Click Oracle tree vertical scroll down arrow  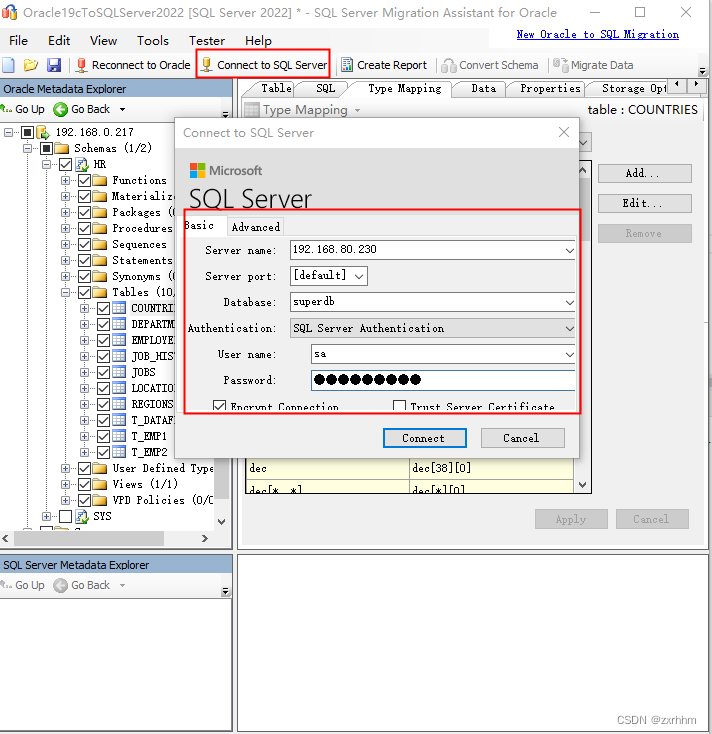click(x=222, y=521)
